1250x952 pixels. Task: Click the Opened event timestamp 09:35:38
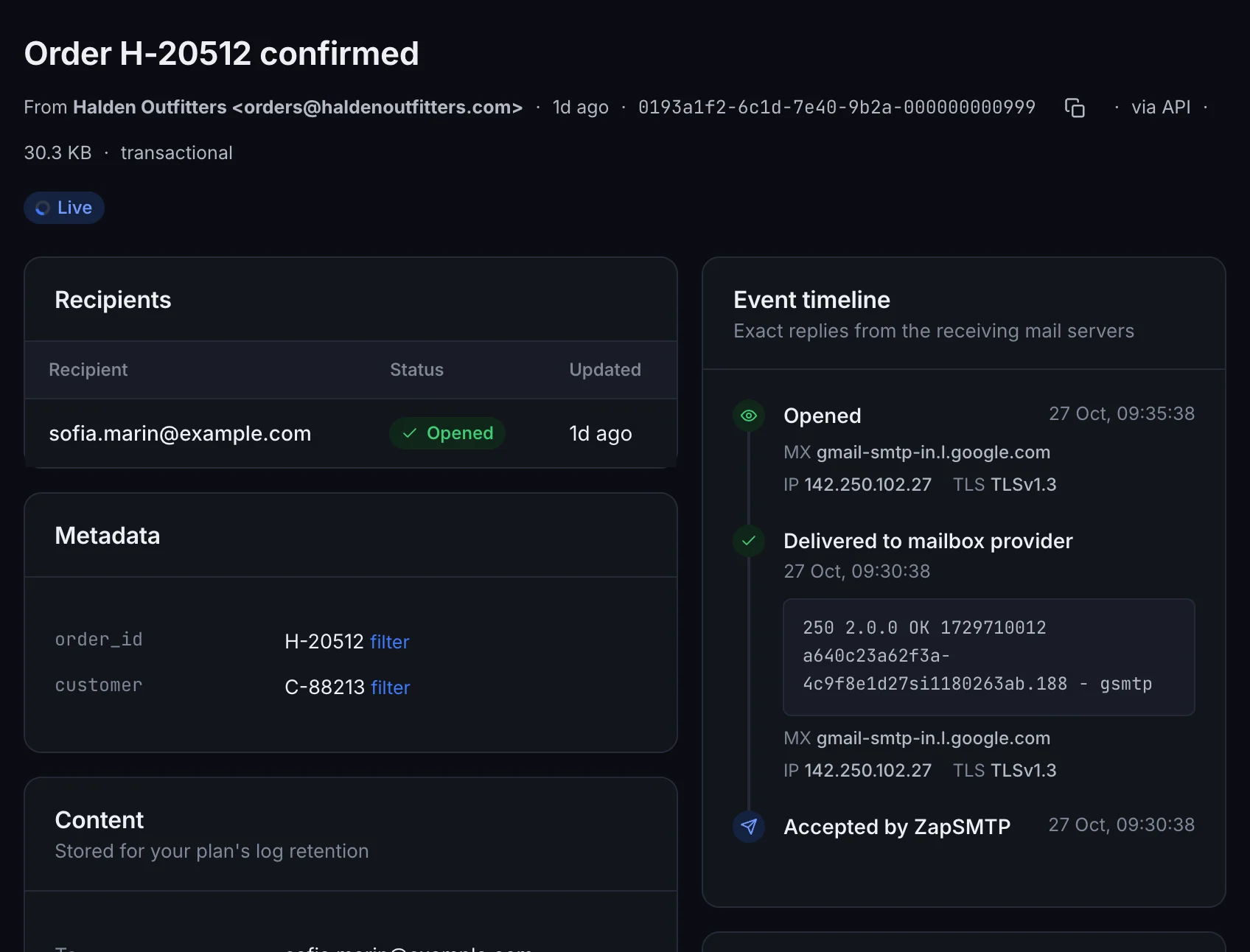(1122, 414)
